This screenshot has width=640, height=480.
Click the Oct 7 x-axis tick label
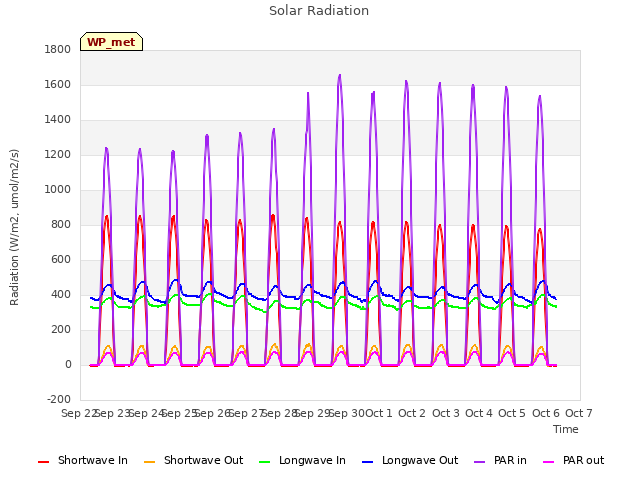point(579,413)
